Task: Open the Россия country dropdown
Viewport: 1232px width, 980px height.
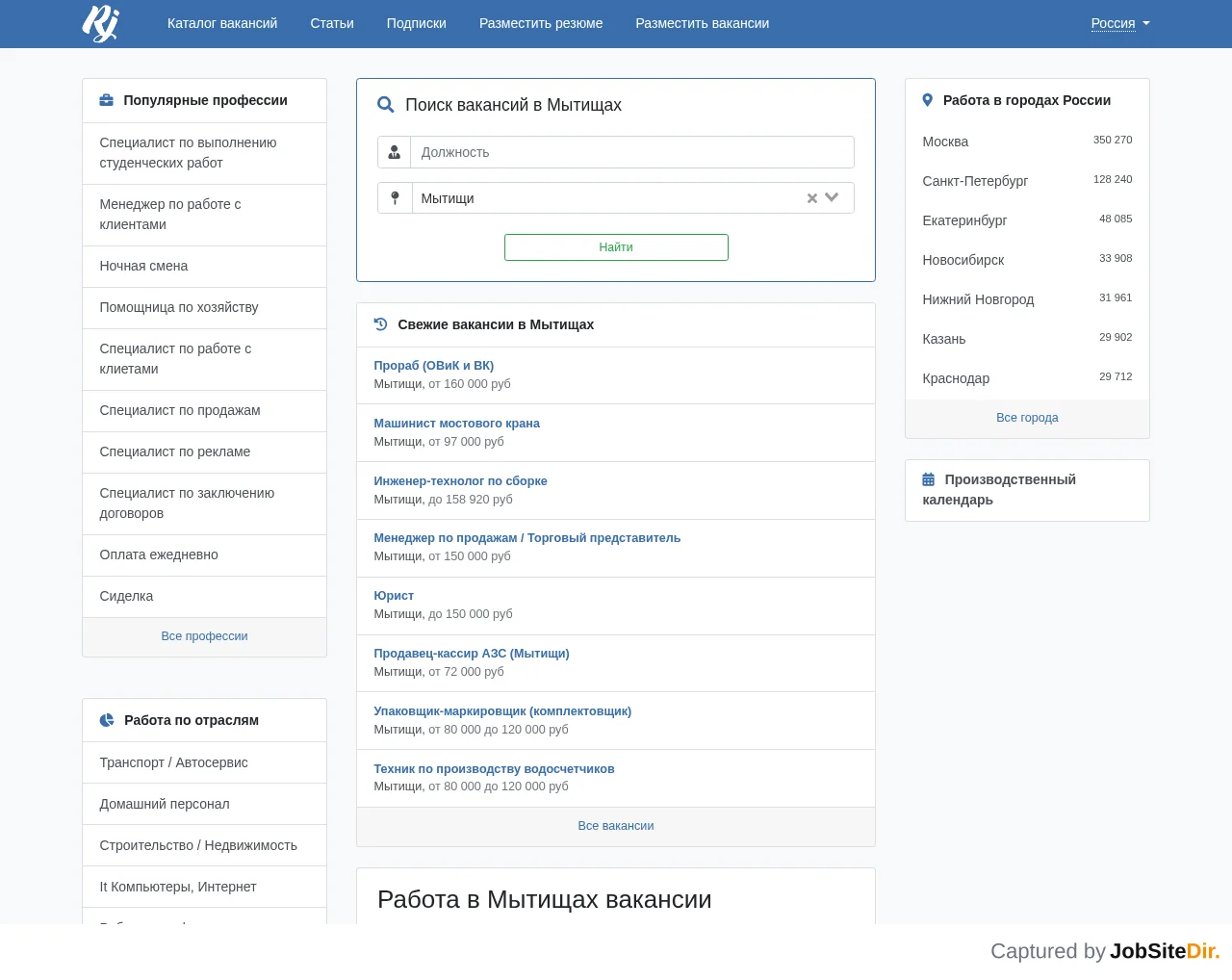Action: point(1120,23)
